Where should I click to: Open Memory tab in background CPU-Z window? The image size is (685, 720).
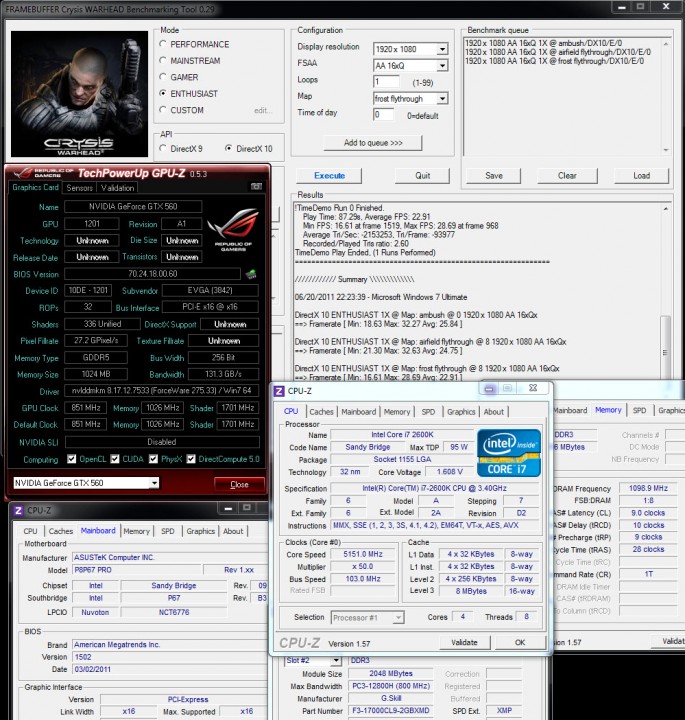608,410
